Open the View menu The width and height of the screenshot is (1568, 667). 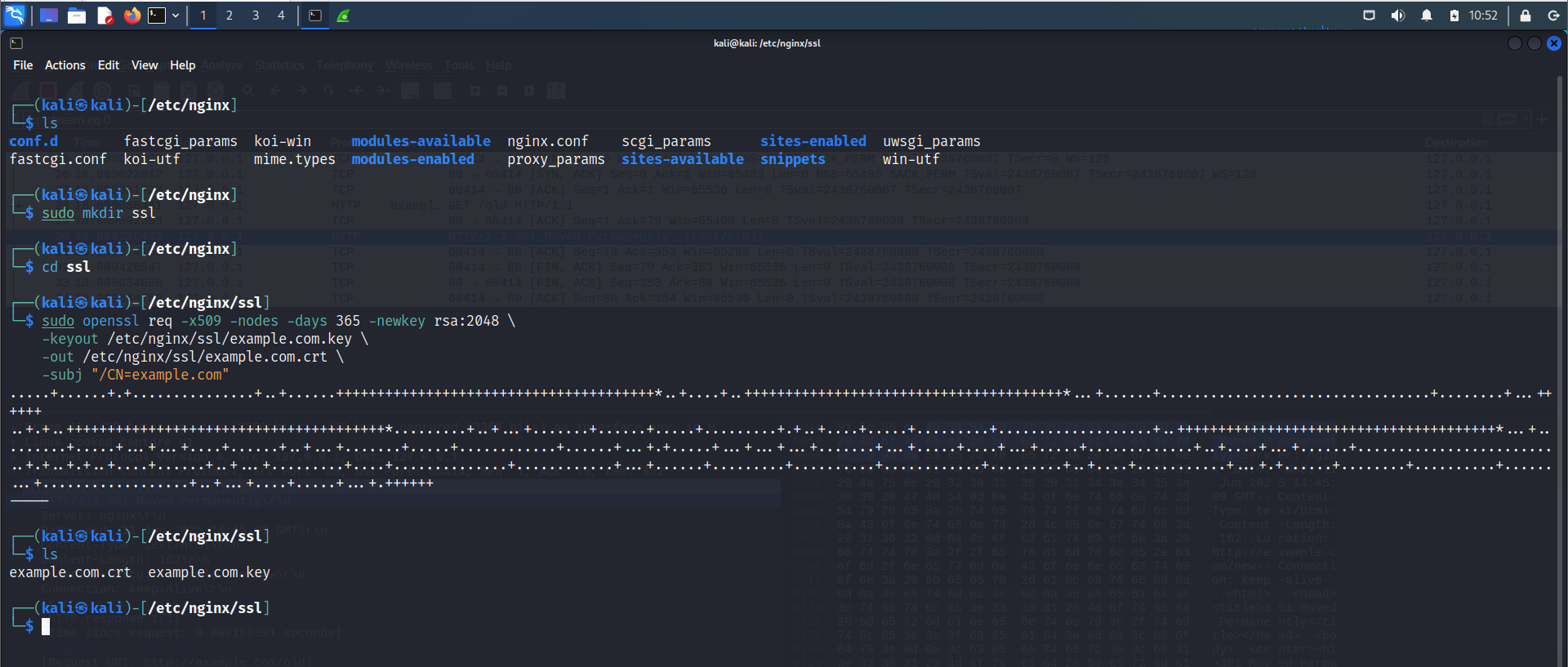pos(145,65)
